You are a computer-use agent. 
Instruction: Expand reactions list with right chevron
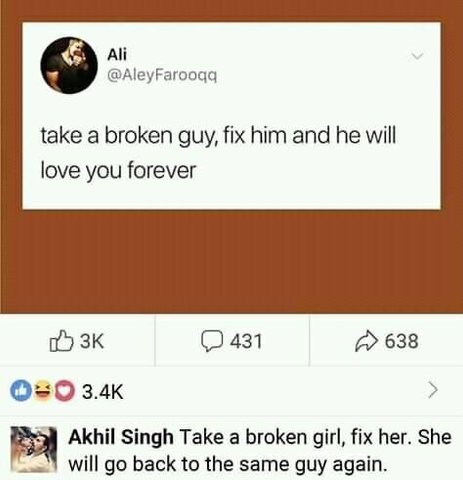click(x=432, y=390)
